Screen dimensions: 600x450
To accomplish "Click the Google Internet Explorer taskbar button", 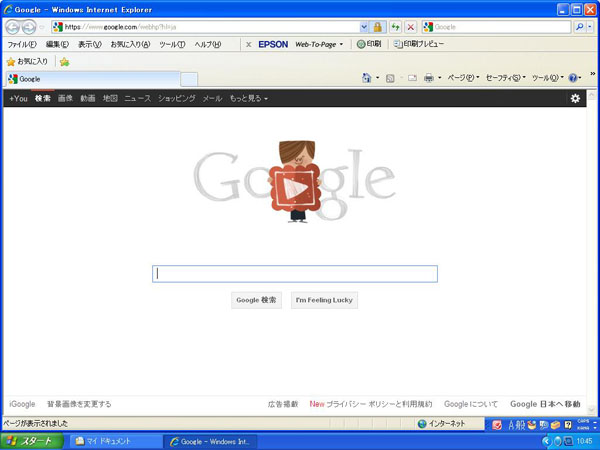I will pyautogui.click(x=210, y=441).
